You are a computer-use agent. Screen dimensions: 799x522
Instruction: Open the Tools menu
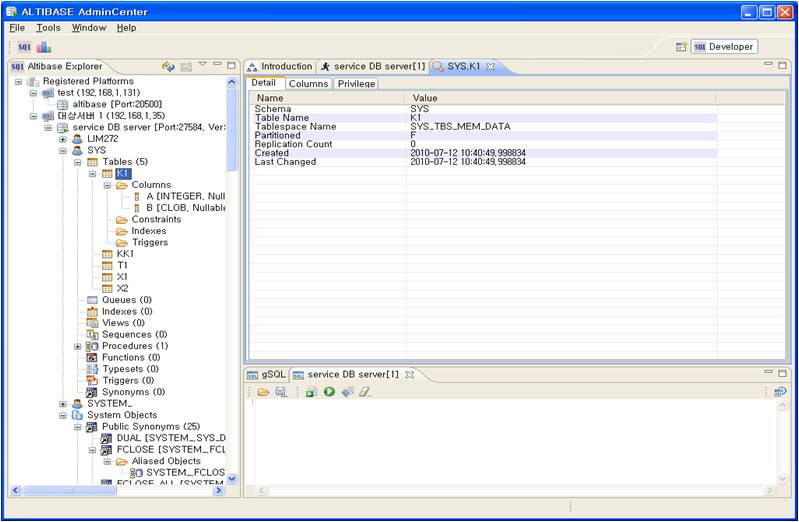[x=48, y=28]
